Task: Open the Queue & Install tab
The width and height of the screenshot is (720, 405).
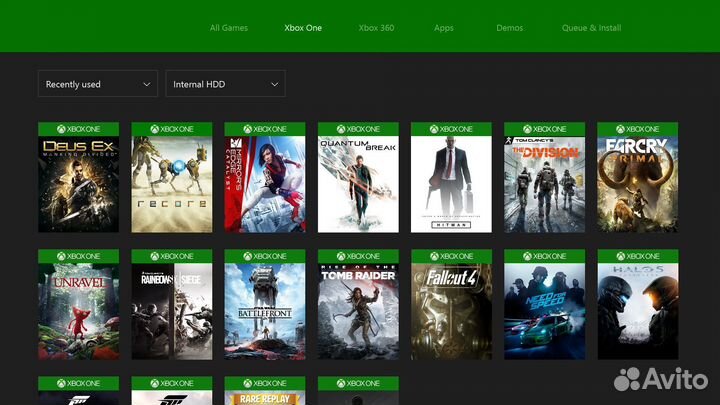Action: [591, 28]
